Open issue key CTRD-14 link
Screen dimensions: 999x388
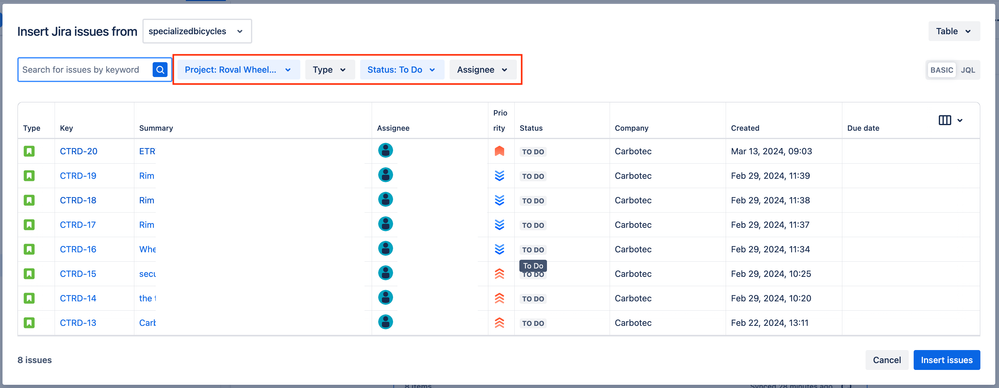(x=78, y=298)
